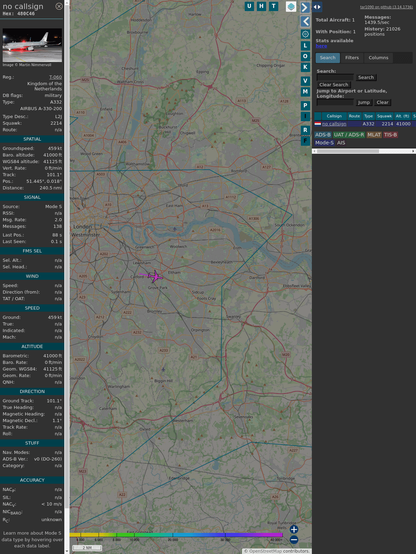416x554 pixels.
Task: Toggle the V map button
Action: (x=305, y=81)
